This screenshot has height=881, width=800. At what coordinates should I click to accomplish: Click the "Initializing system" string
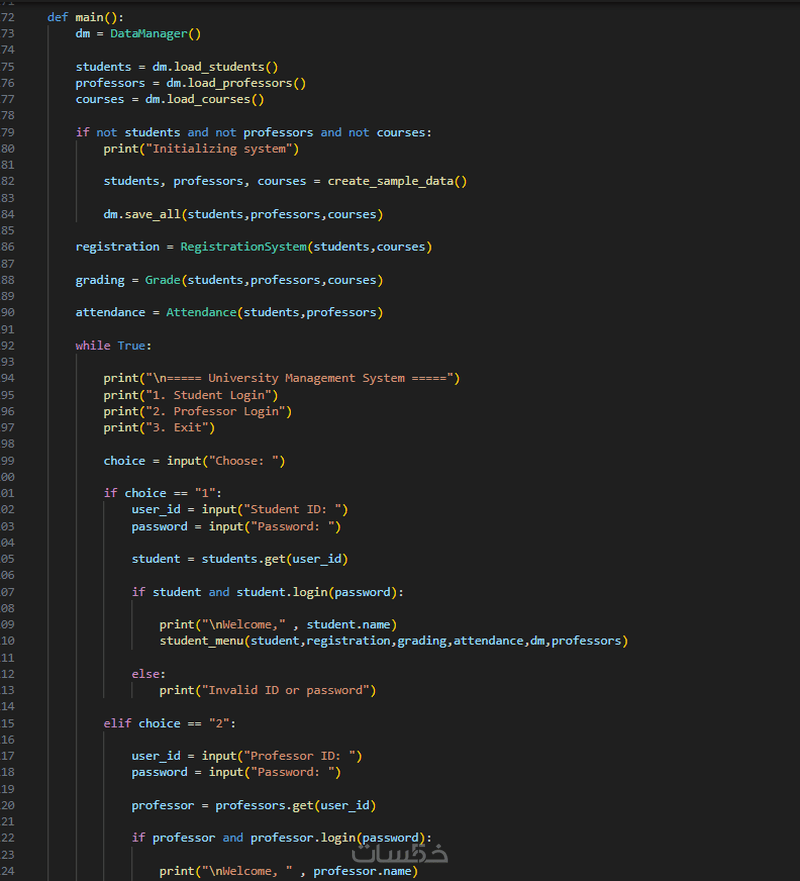click(219, 149)
